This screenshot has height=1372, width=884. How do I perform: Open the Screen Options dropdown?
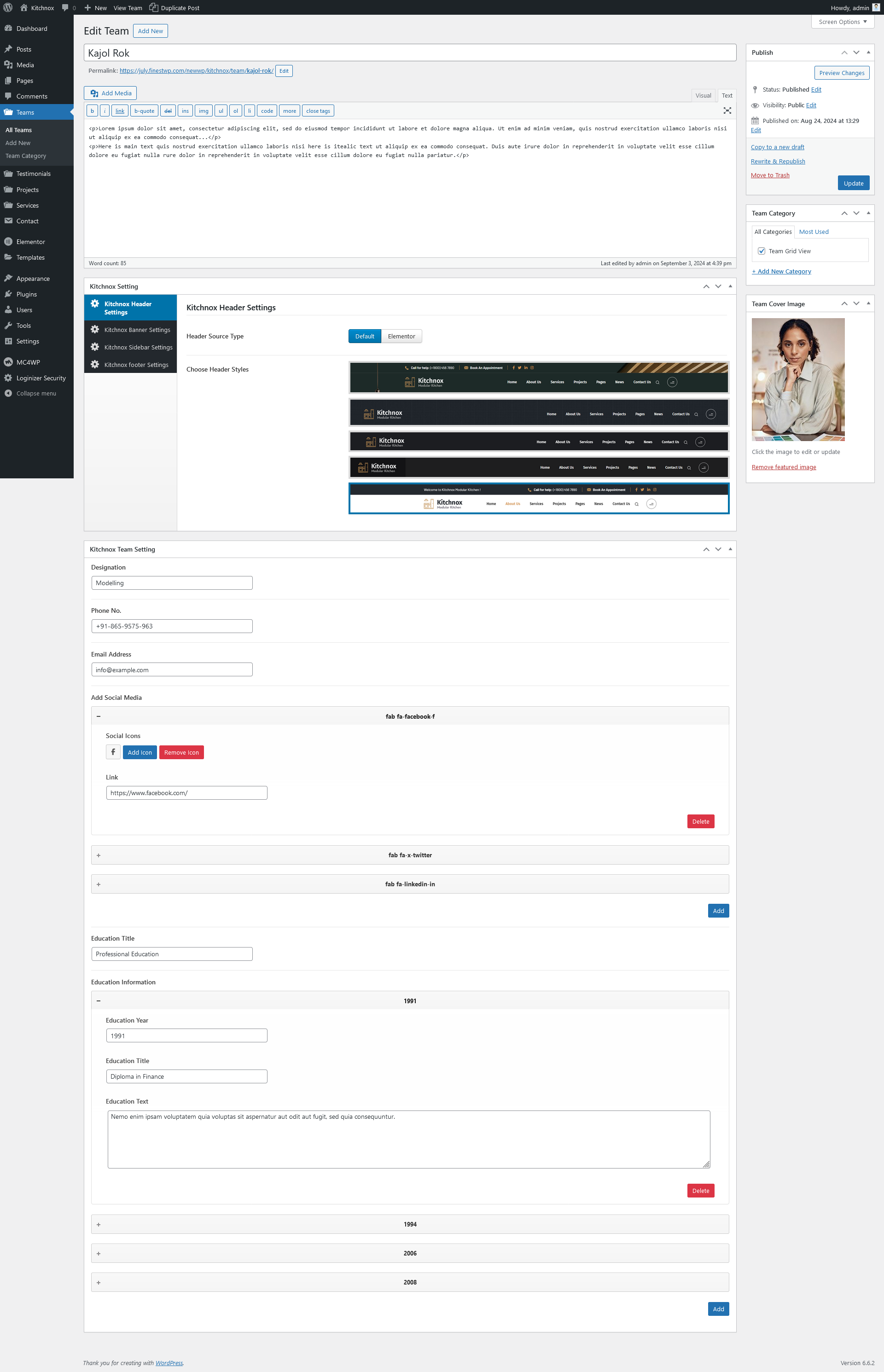pos(842,22)
